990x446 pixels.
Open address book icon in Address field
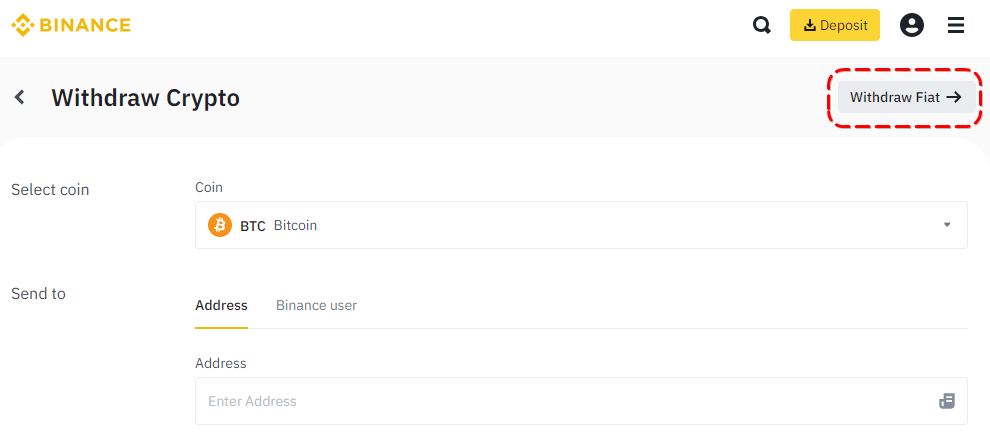[947, 401]
